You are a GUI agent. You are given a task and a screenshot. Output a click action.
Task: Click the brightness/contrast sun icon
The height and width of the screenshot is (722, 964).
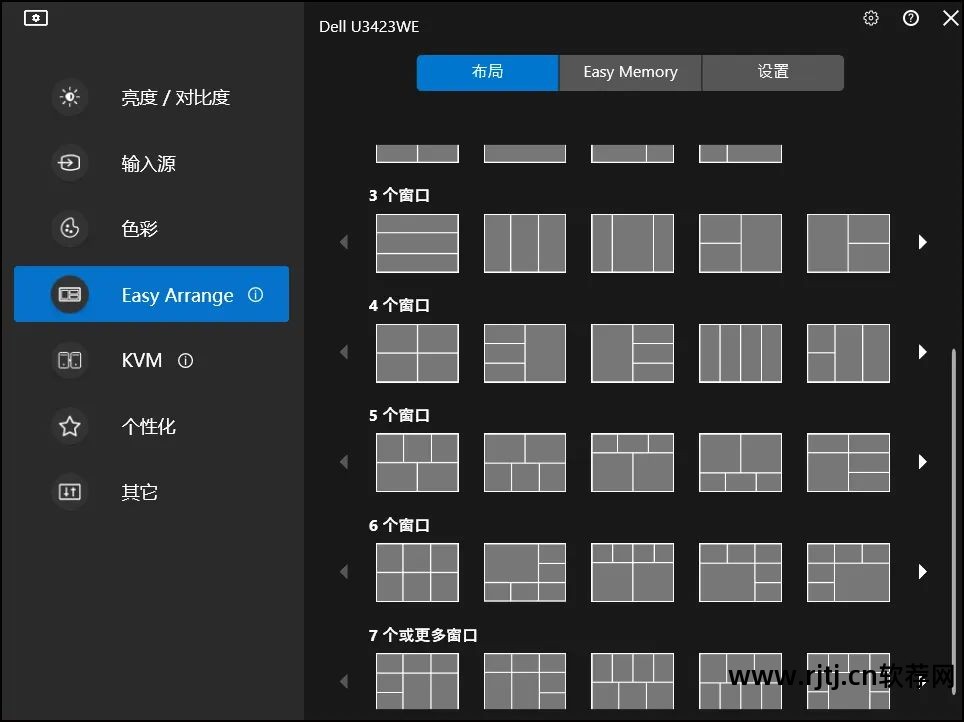coord(69,97)
